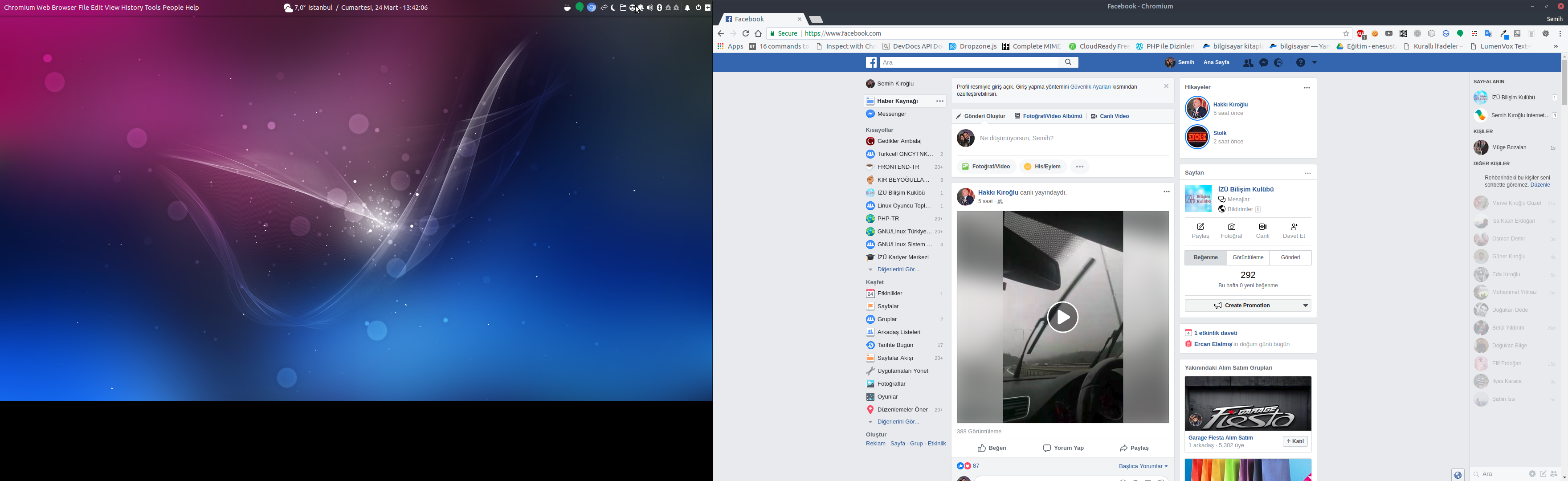The image size is (1568, 481).
Task: Open the notifications globe in the top bar
Action: tap(1278, 63)
